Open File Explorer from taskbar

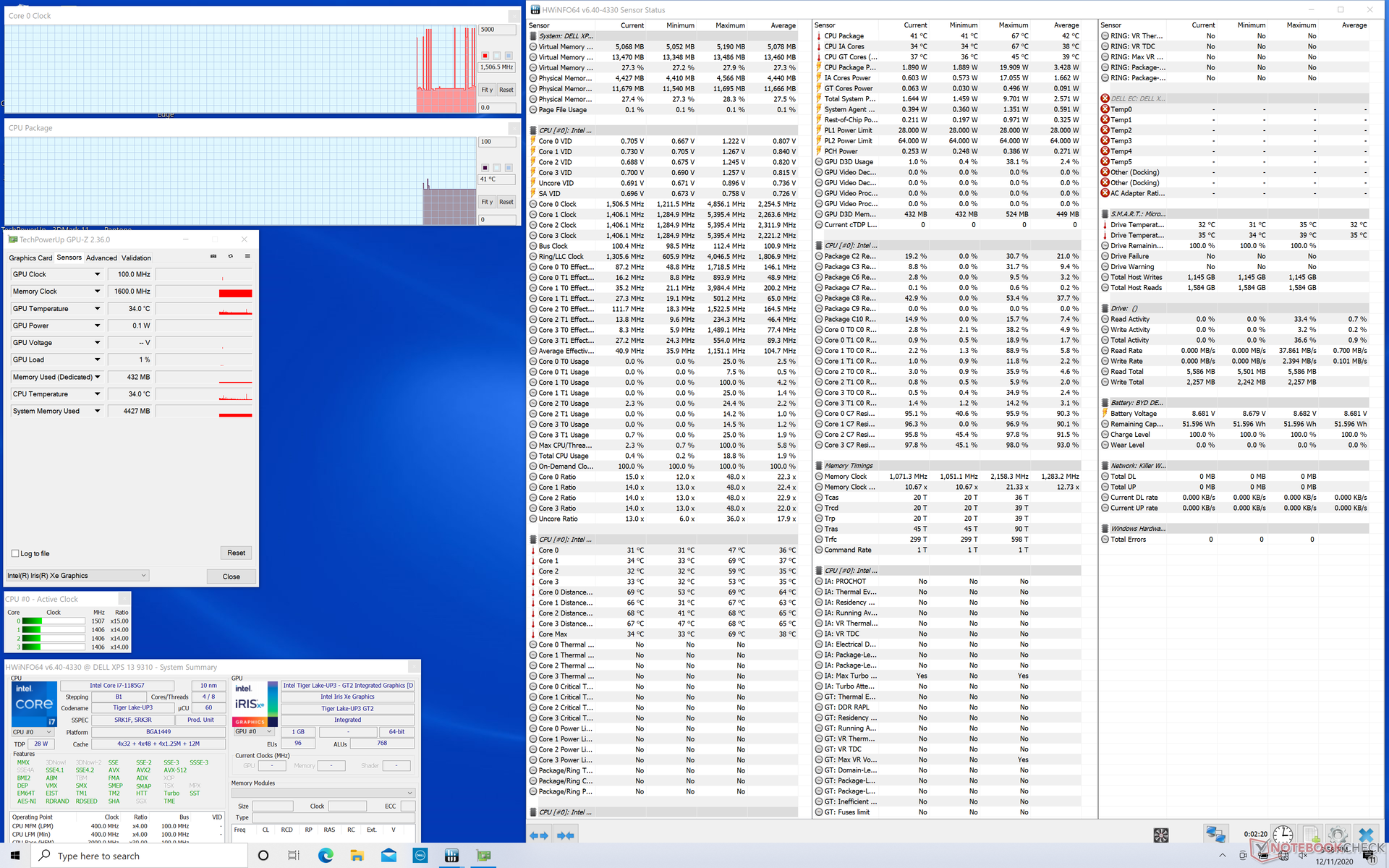pyautogui.click(x=357, y=856)
